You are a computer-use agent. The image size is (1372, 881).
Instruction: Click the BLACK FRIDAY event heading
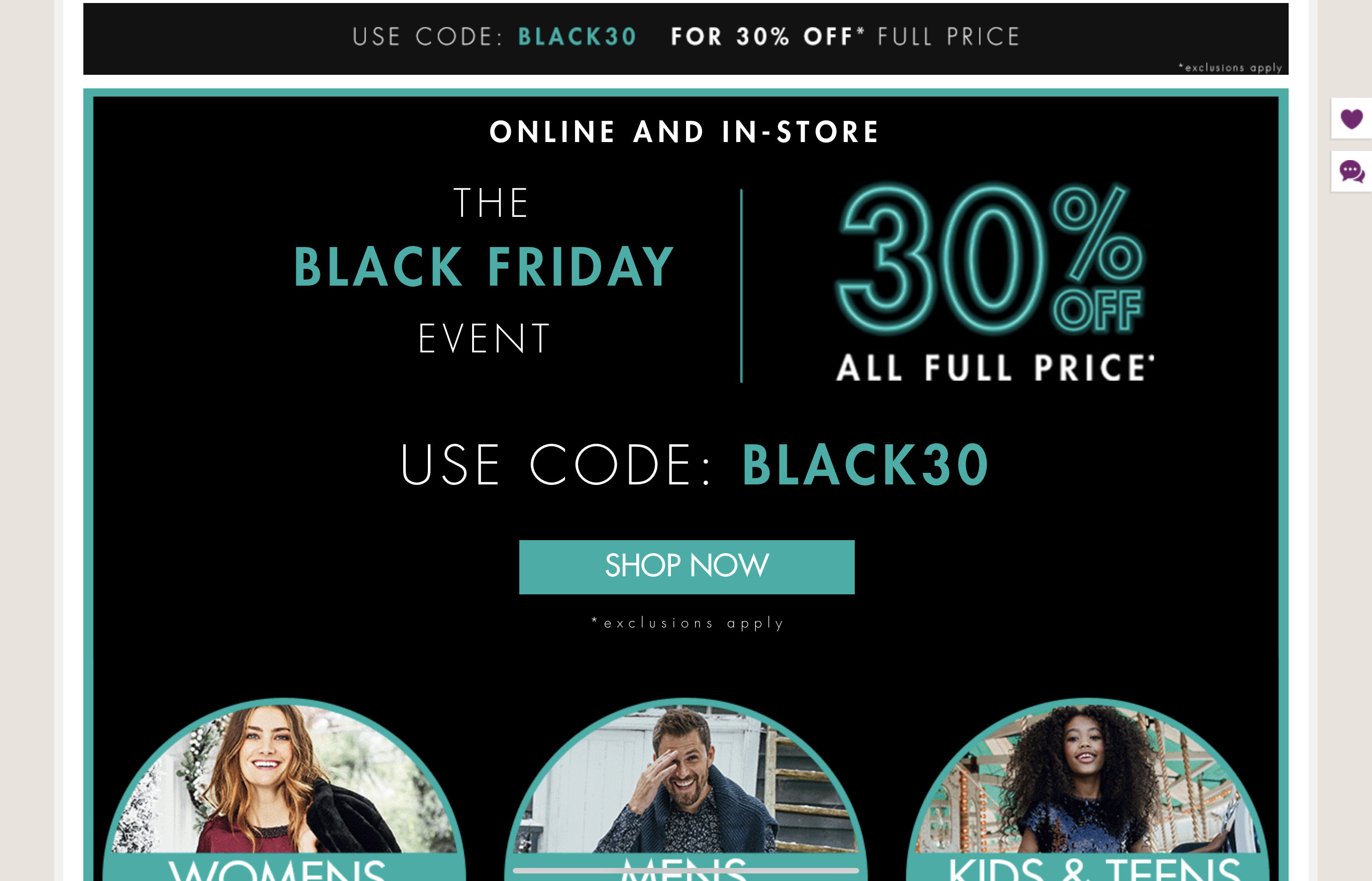[x=484, y=267]
